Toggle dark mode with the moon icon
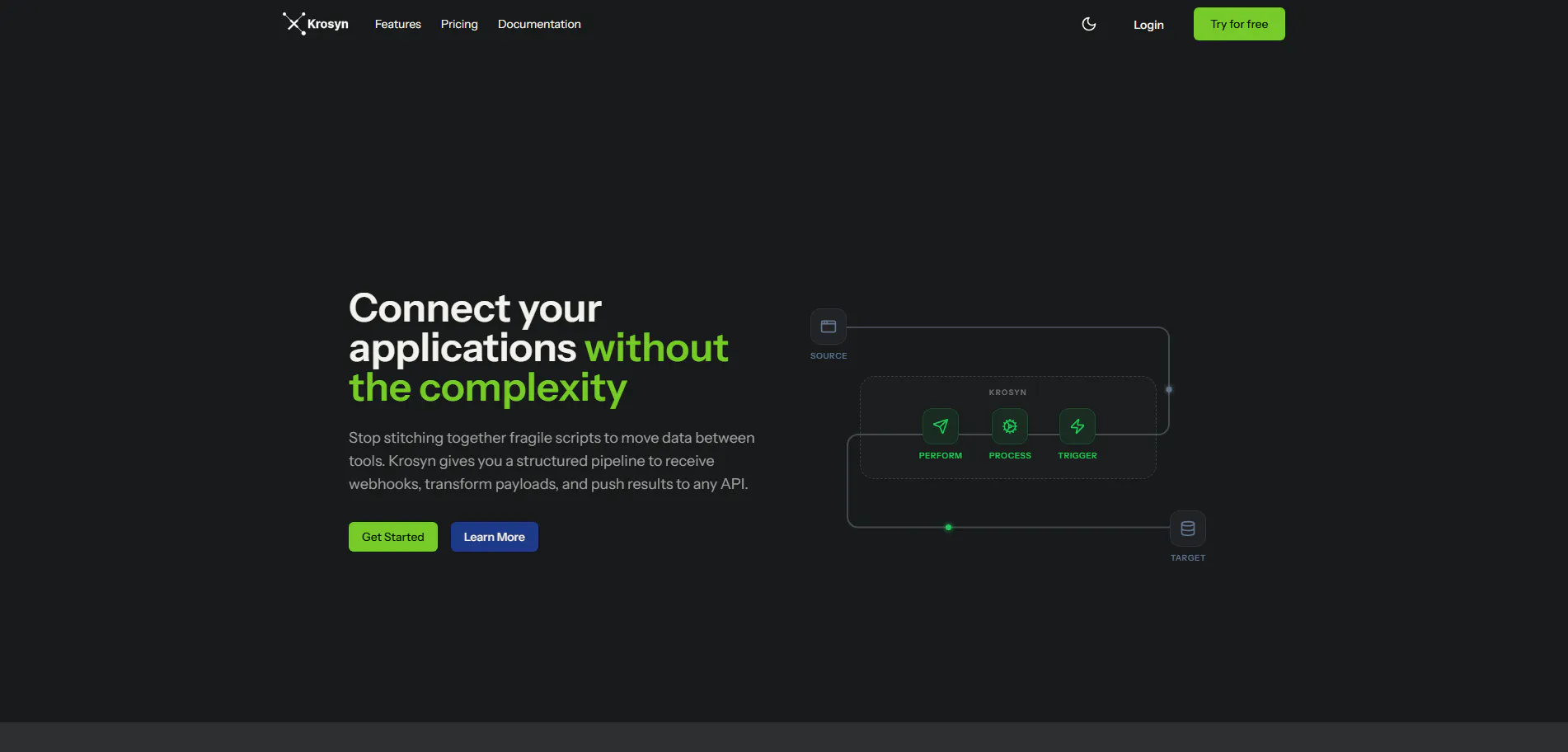 click(x=1089, y=24)
